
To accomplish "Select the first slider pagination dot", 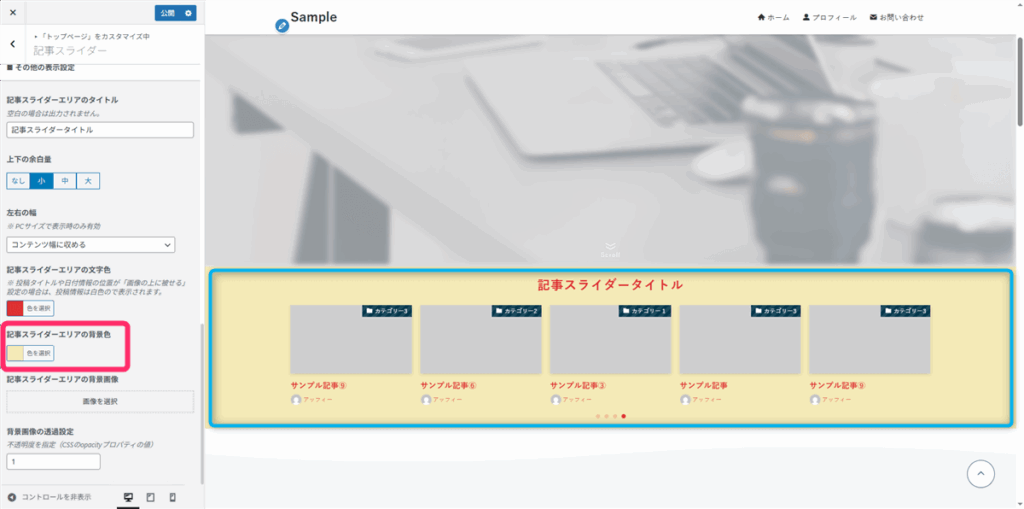I will pyautogui.click(x=598, y=416).
